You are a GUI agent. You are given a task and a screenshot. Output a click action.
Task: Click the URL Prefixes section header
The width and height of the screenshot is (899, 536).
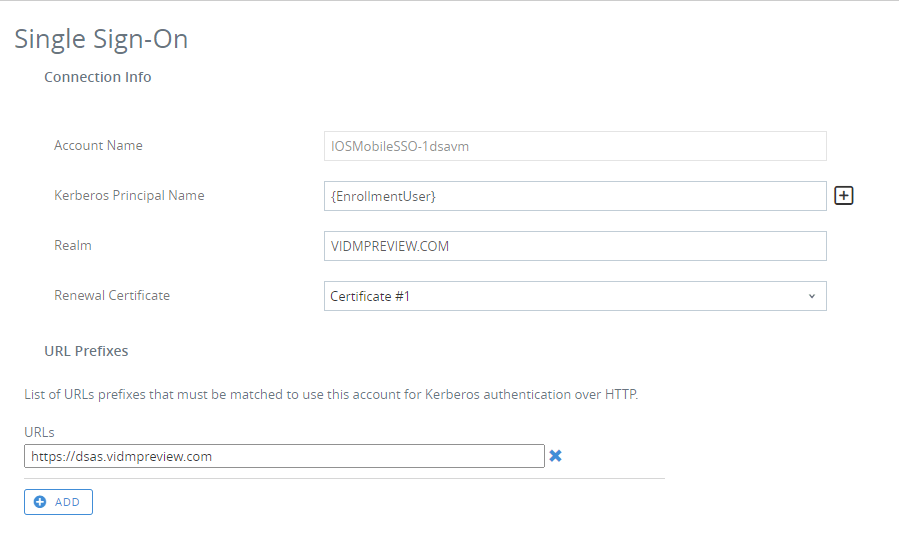pyautogui.click(x=86, y=351)
